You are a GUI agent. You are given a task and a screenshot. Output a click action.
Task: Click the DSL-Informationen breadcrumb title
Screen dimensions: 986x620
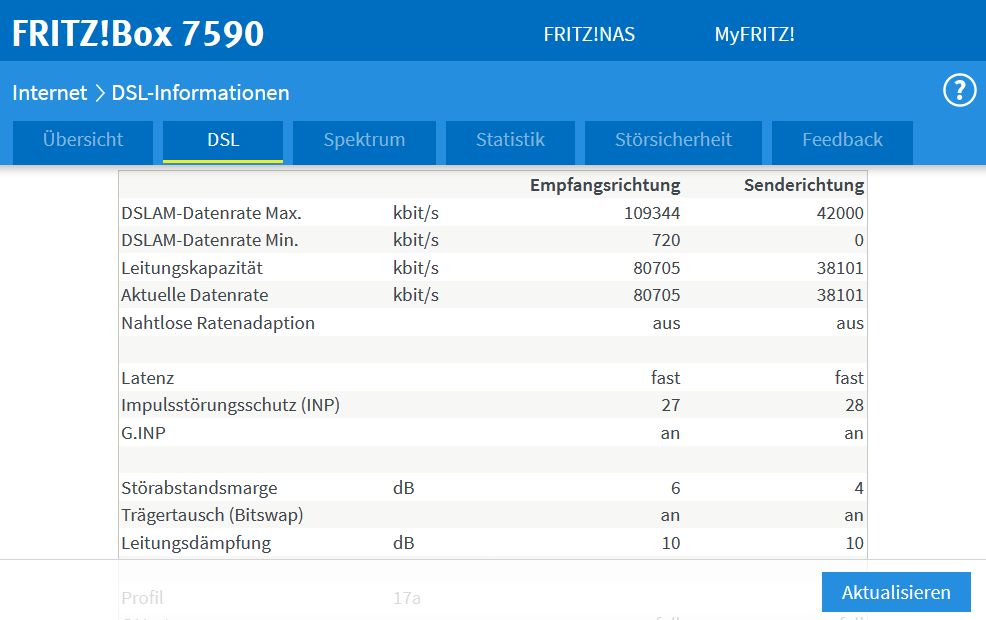(x=200, y=93)
